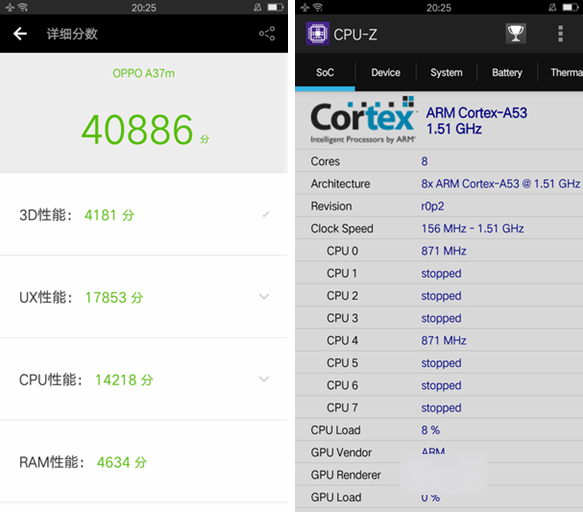This screenshot has height=512, width=583.
Task: Tap the 3D性能 4181 分 value
Action: (x=109, y=215)
